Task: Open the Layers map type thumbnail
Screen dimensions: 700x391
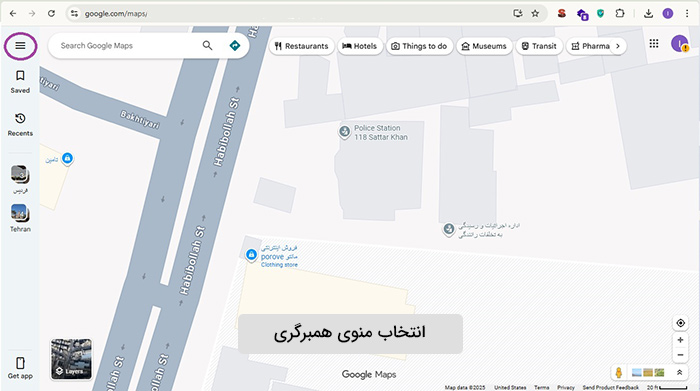Action: (71, 359)
